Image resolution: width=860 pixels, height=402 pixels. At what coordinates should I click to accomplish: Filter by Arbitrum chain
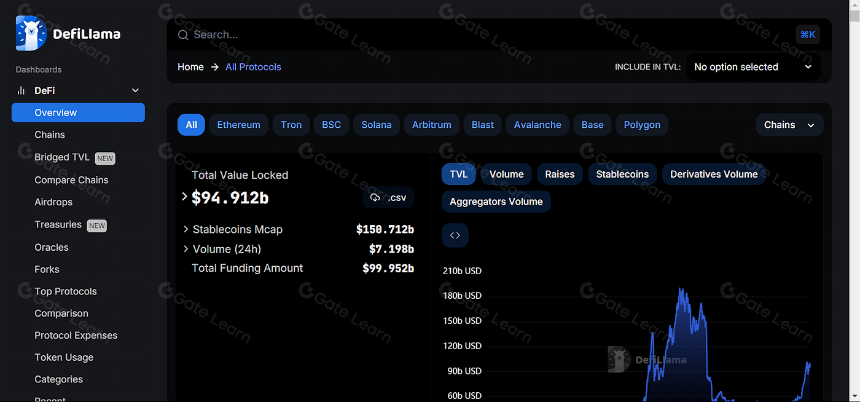(432, 125)
